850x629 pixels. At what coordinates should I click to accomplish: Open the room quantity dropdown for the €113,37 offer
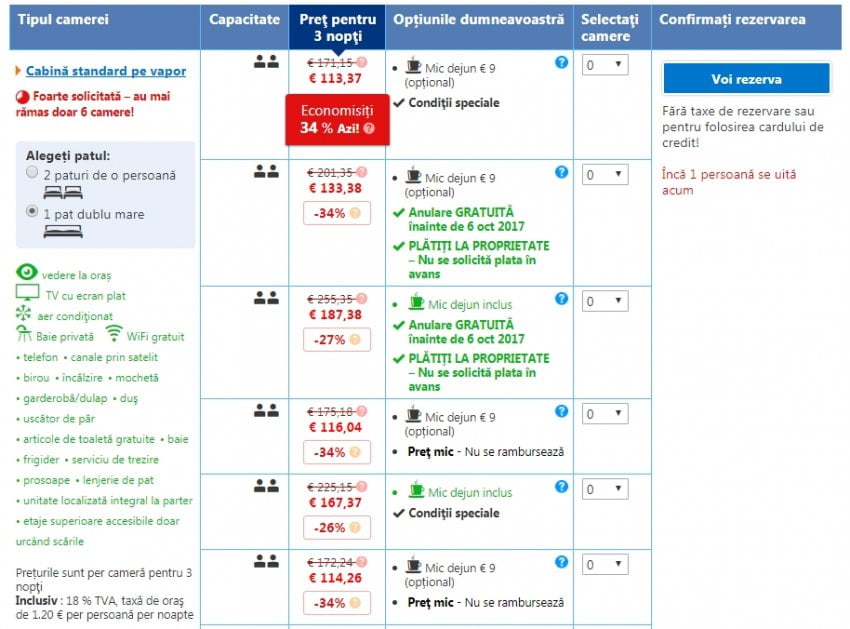(606, 65)
